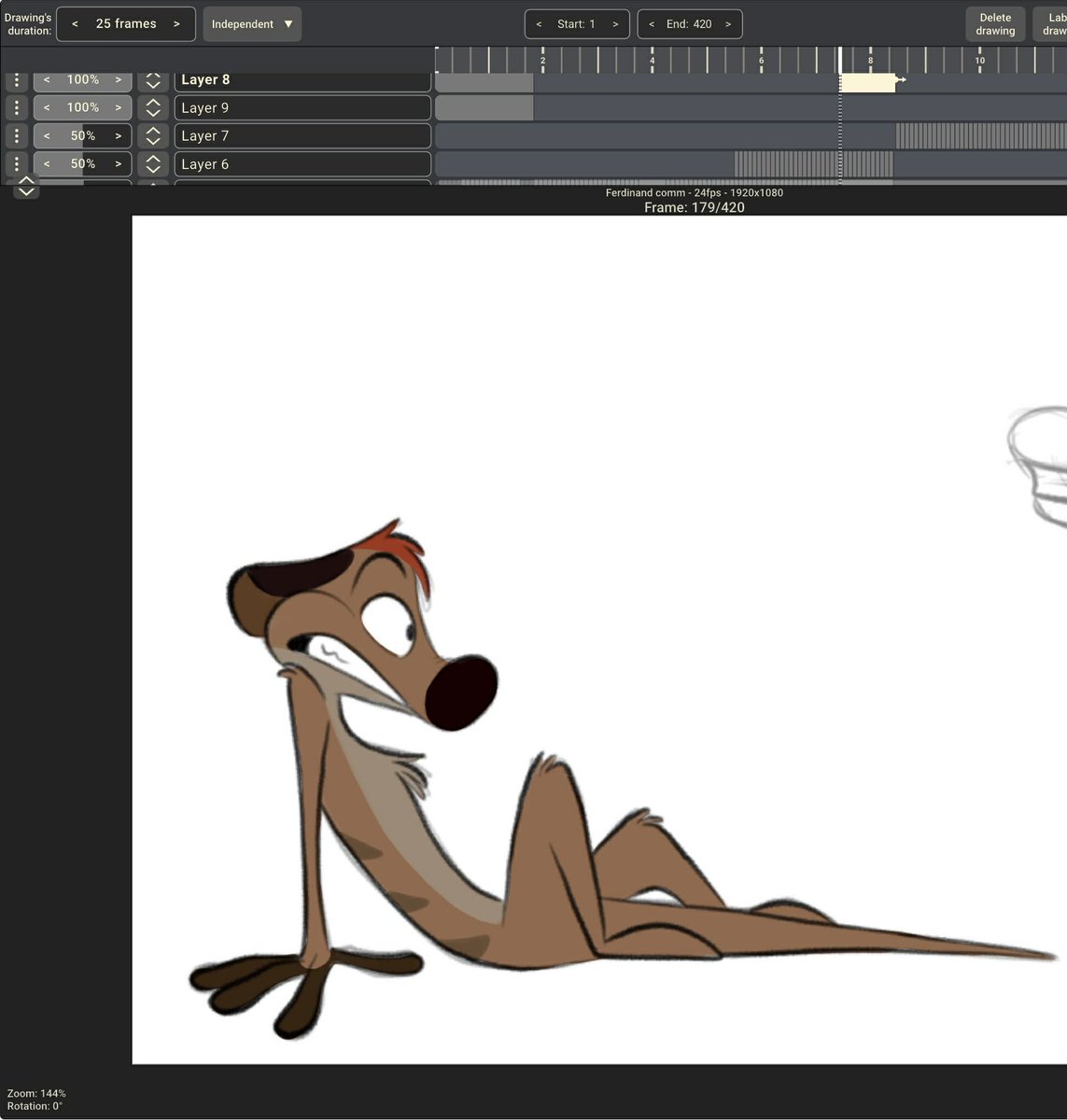This screenshot has width=1067, height=1120.
Task: Click the Drawing's duration label
Action: tap(28, 24)
